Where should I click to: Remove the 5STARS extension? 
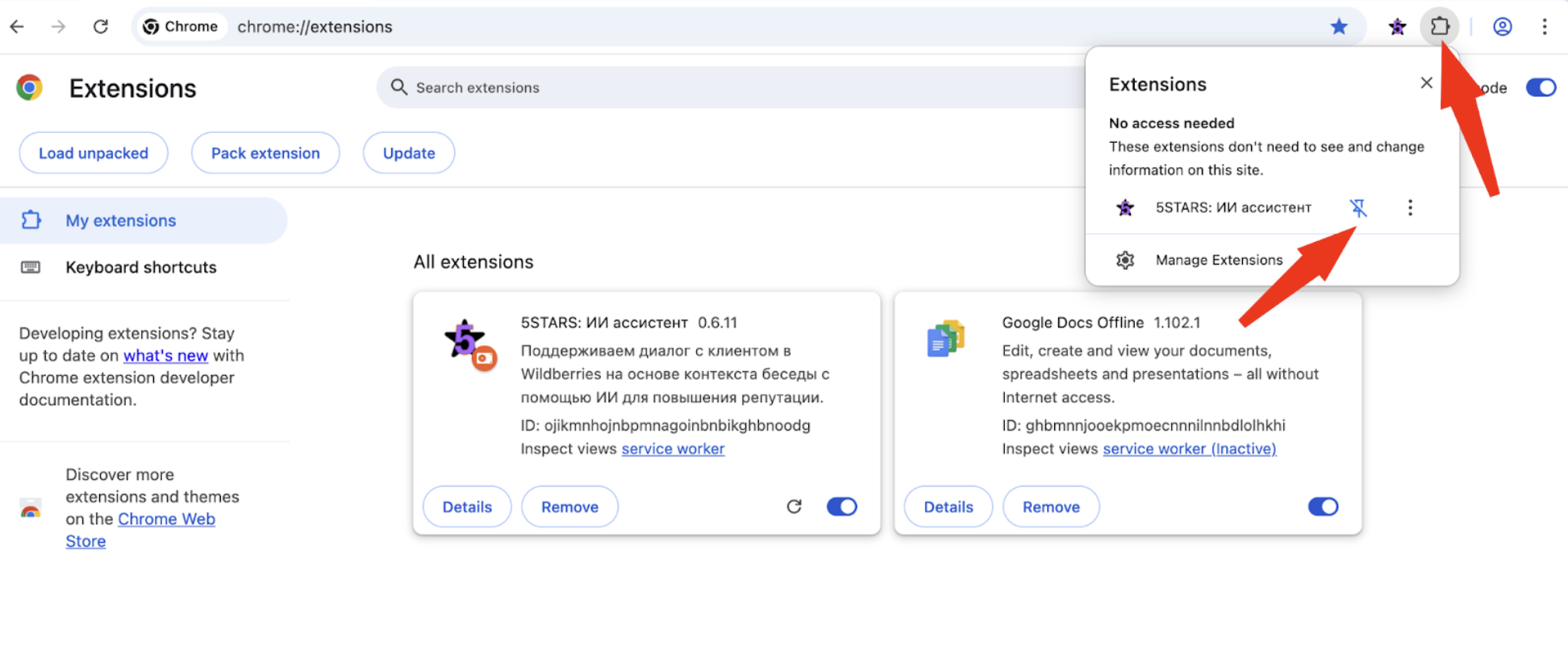coord(569,506)
